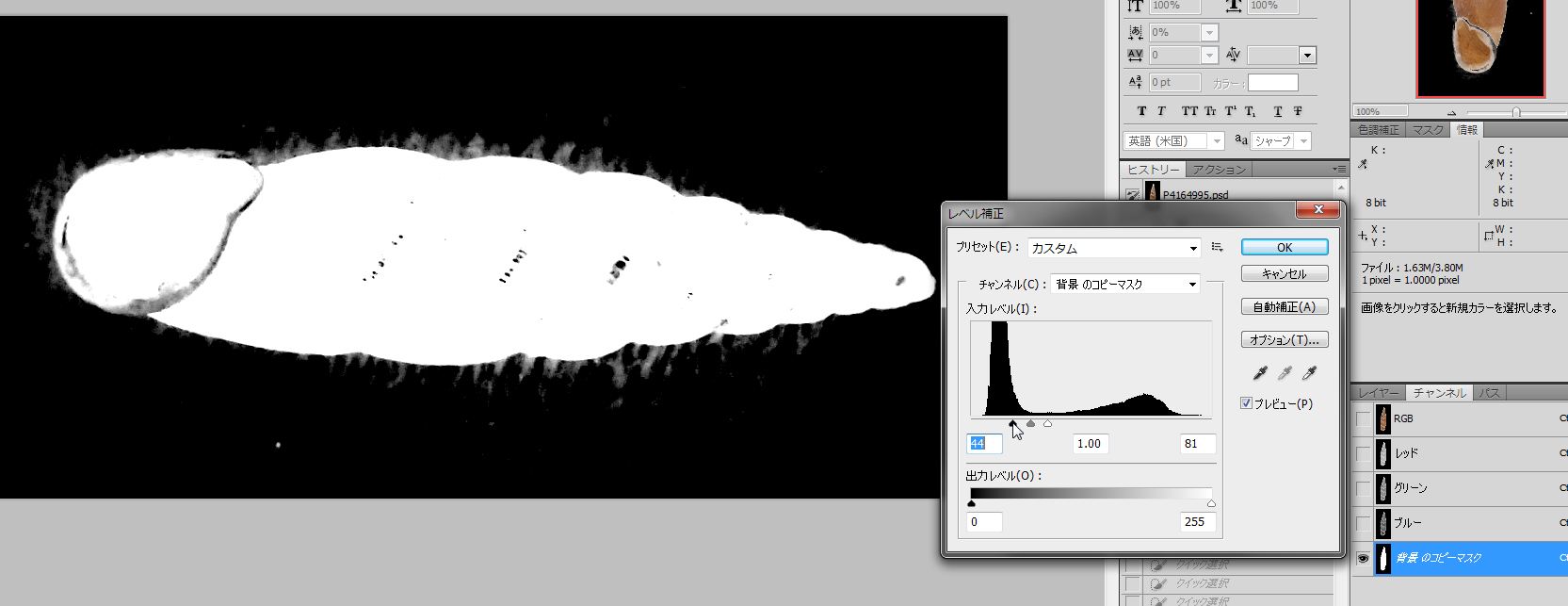Show the RGB channel visibility box
This screenshot has width=1568, height=606.
[1363, 418]
